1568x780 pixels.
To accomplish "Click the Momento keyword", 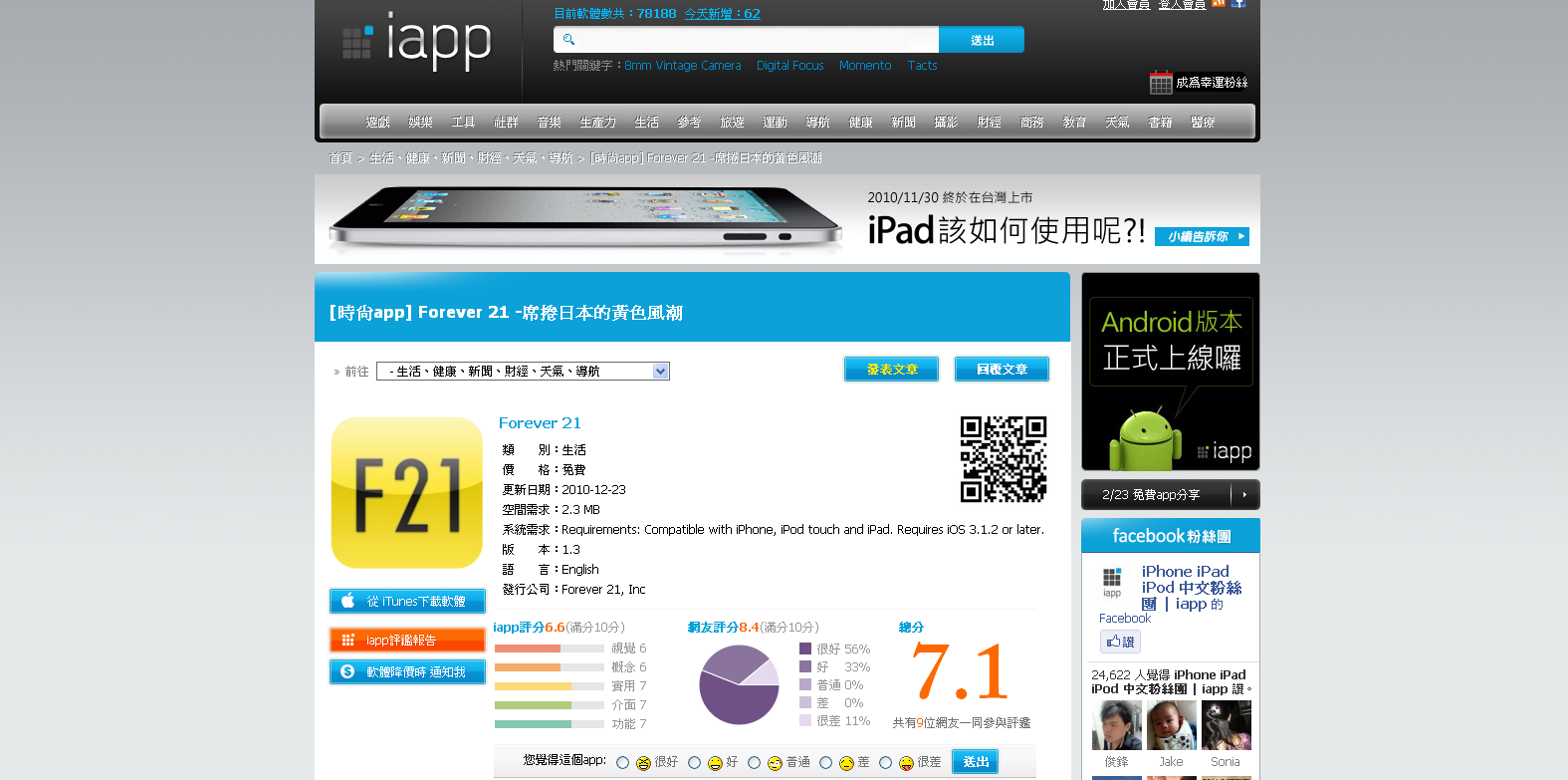I will 865,66.
